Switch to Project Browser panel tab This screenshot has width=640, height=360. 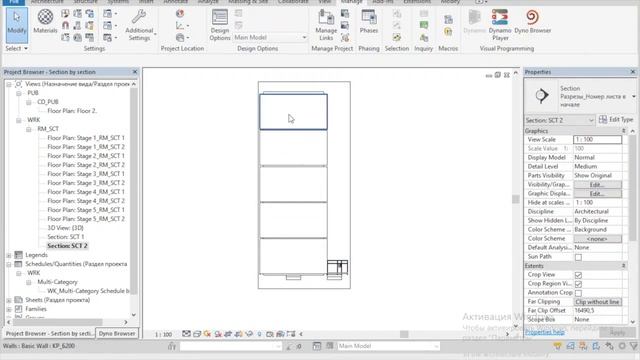coord(49,333)
